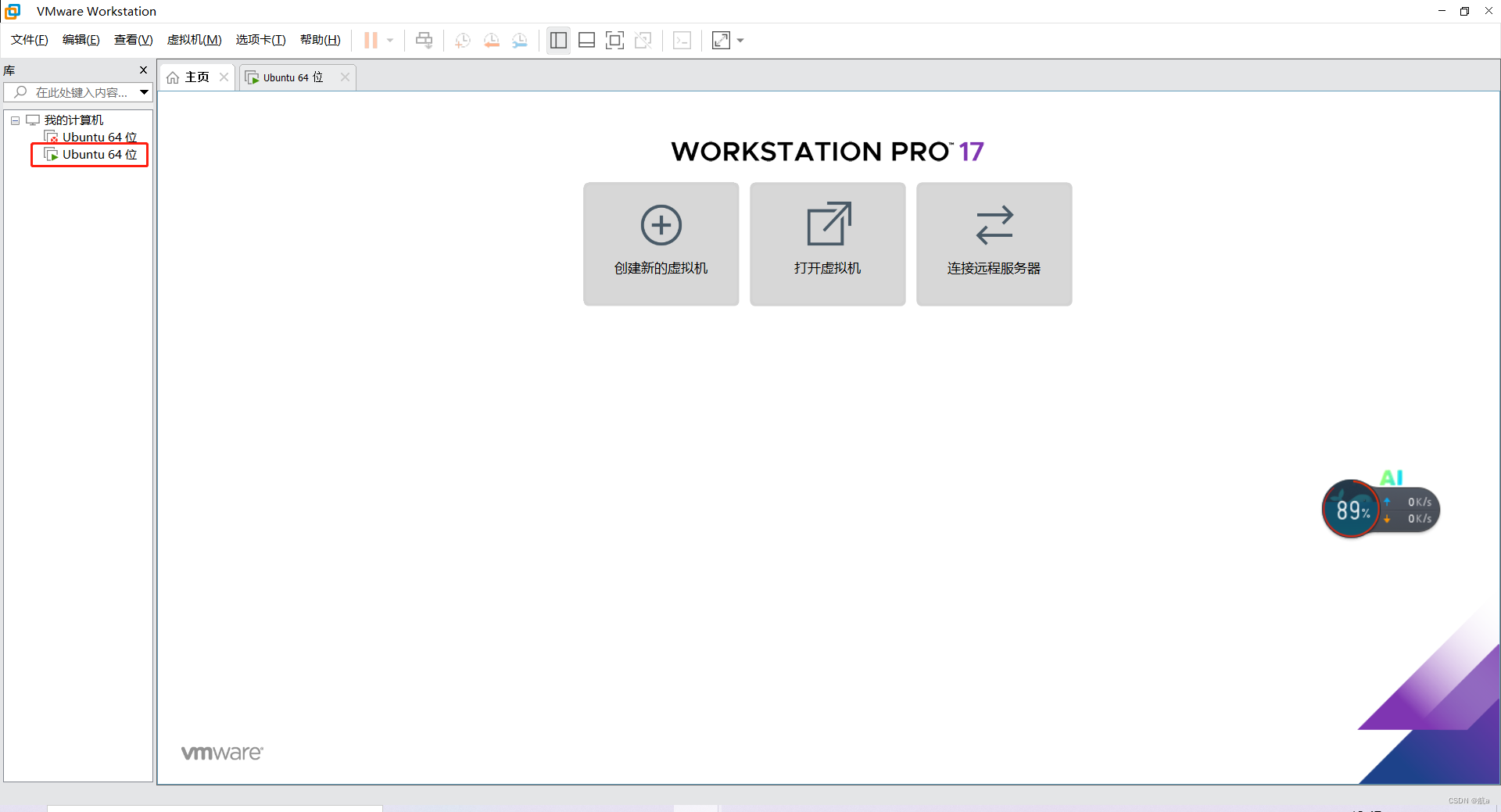Click the Unity mode toolbar icon
This screenshot has height=812, width=1501.
[x=643, y=41]
